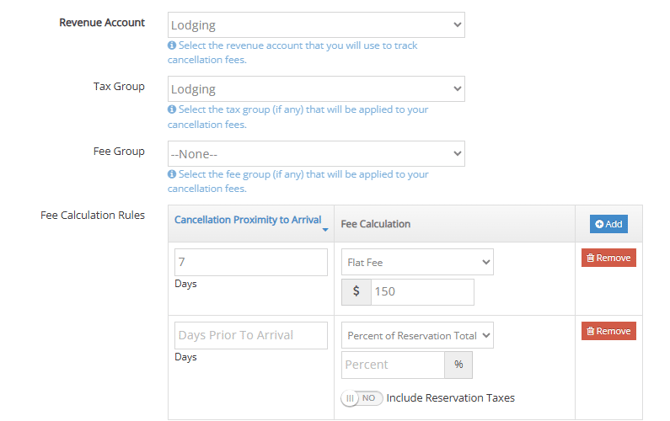Click the 7 days input field

(250, 262)
